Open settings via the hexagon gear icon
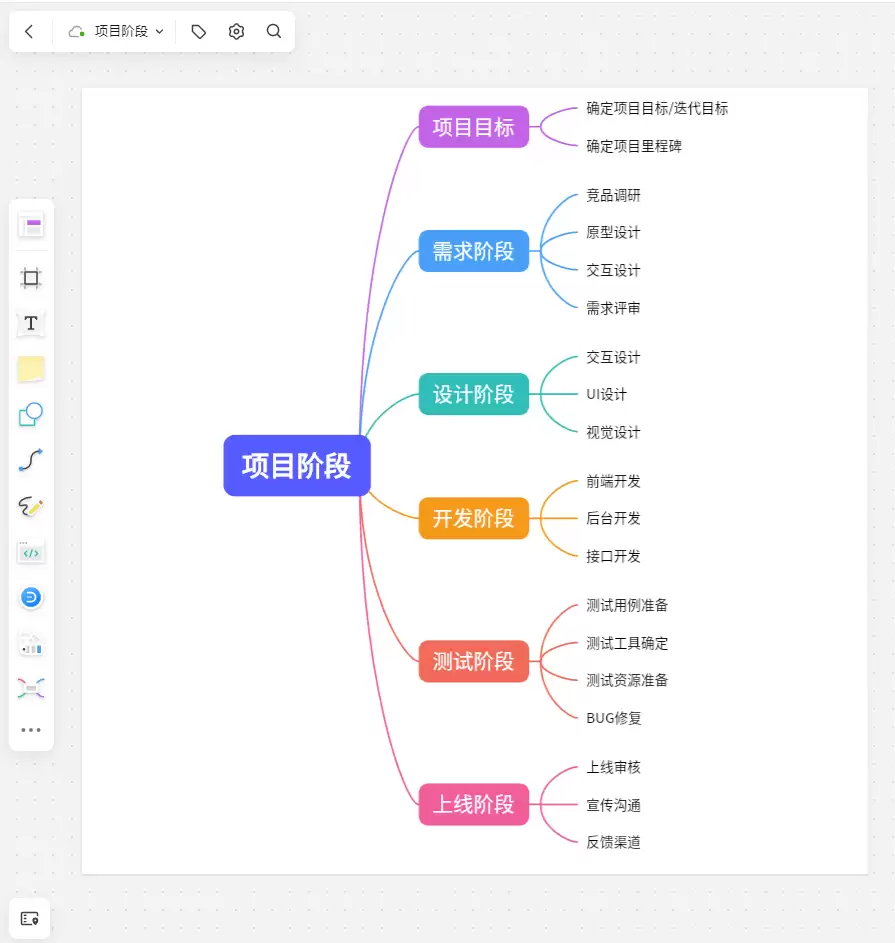This screenshot has height=943, width=895. pyautogui.click(x=236, y=31)
